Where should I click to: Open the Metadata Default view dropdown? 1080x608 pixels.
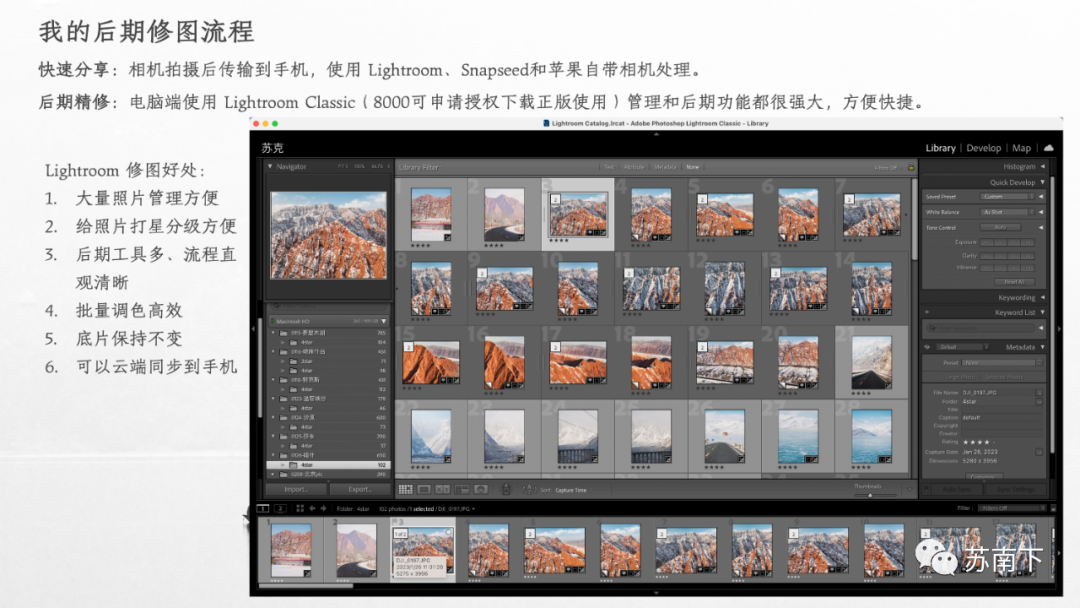[x=963, y=347]
